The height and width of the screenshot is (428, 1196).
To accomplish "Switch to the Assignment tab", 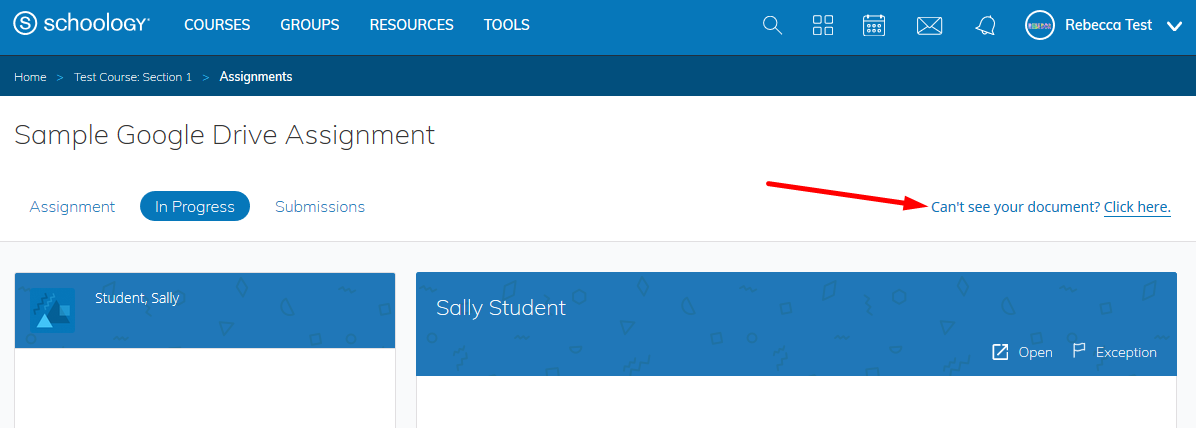I will point(72,207).
